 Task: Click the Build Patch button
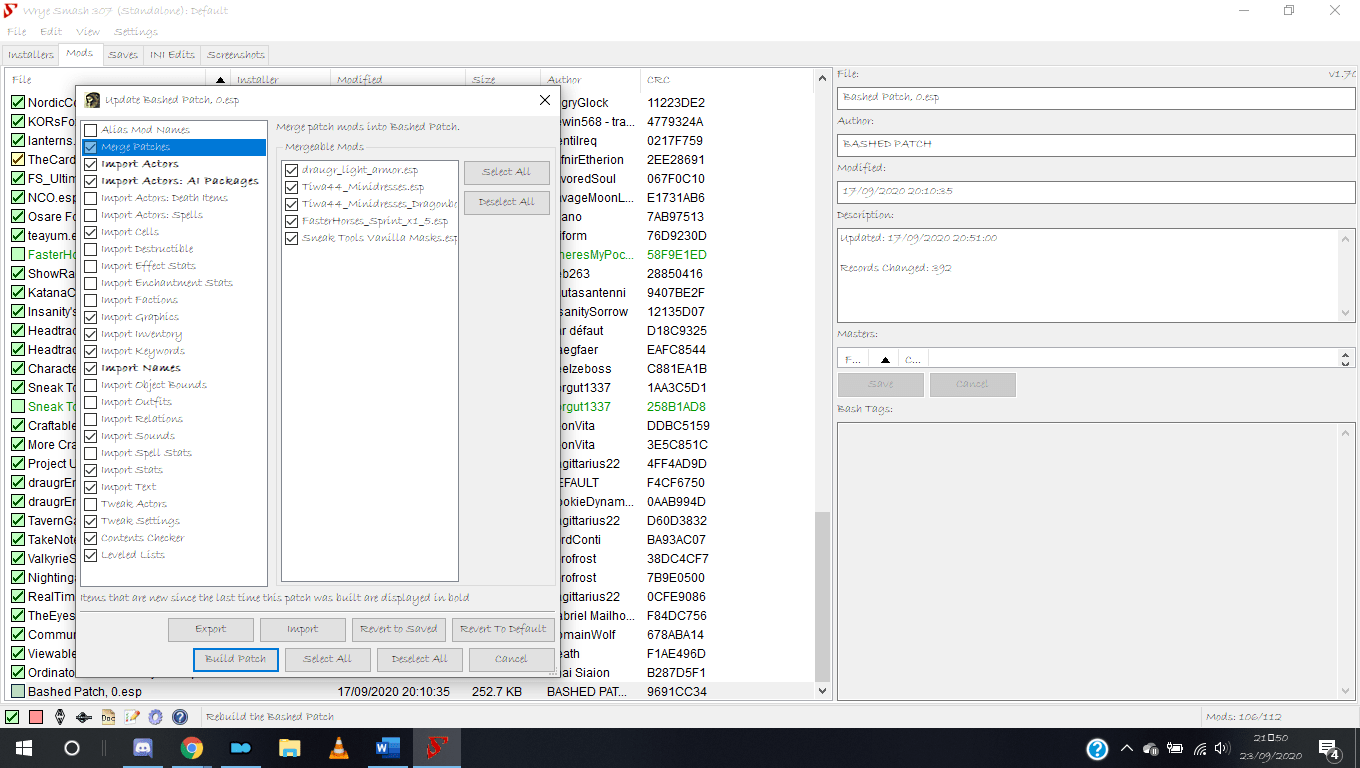pos(235,659)
